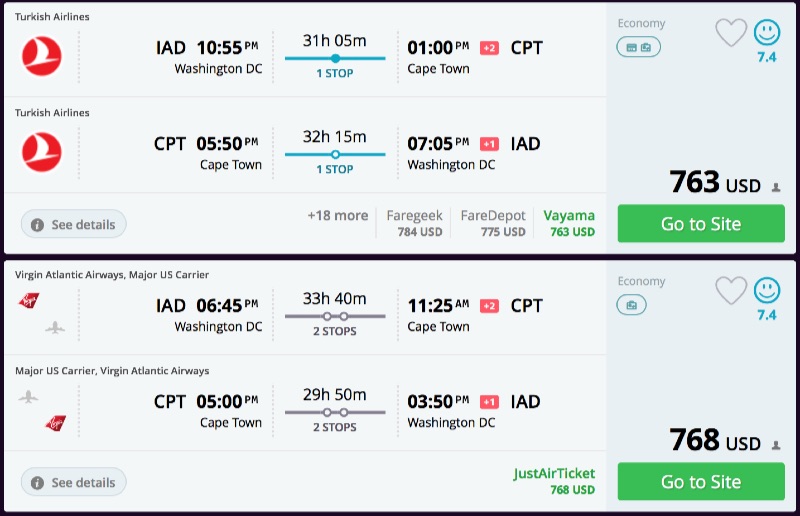Select the Vayama 763 USD offer
This screenshot has height=516, width=800.
[568, 224]
